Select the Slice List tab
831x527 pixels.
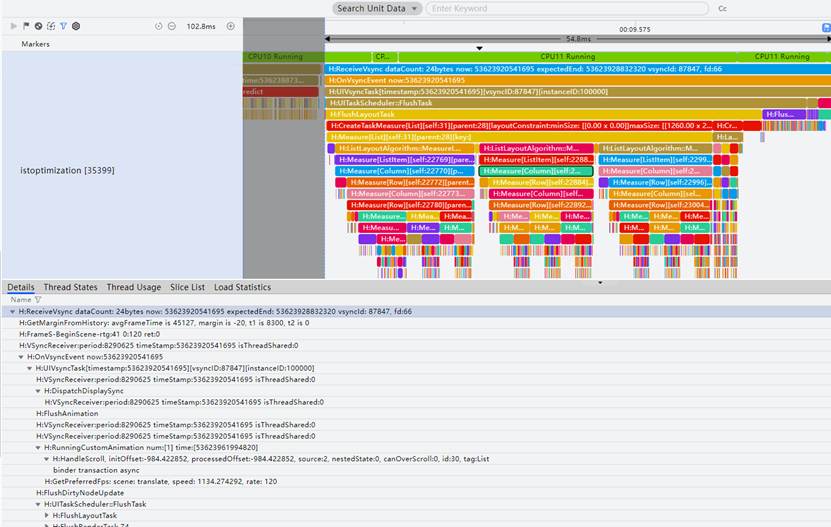click(x=187, y=287)
